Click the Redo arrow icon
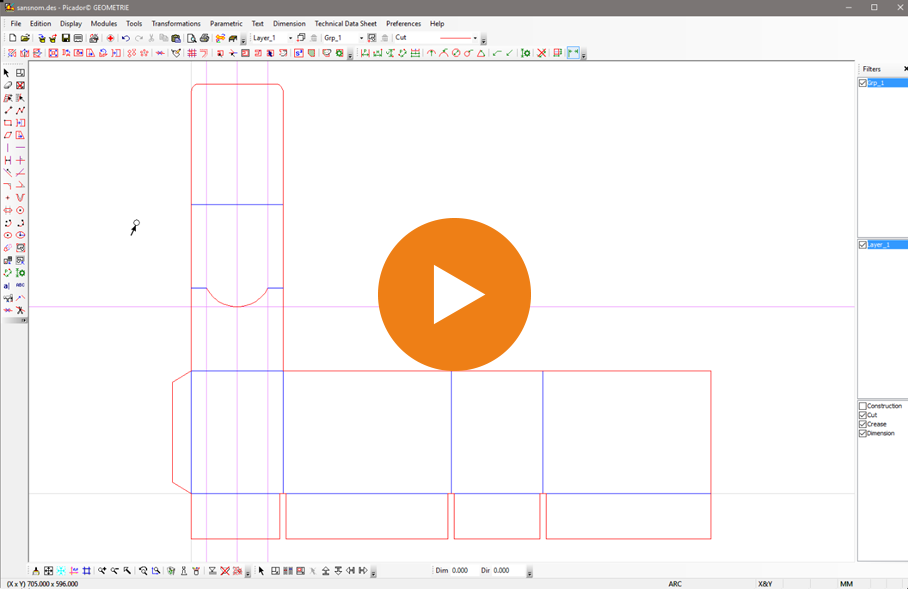Screen dimensions: 908x589 pyautogui.click(x=138, y=38)
